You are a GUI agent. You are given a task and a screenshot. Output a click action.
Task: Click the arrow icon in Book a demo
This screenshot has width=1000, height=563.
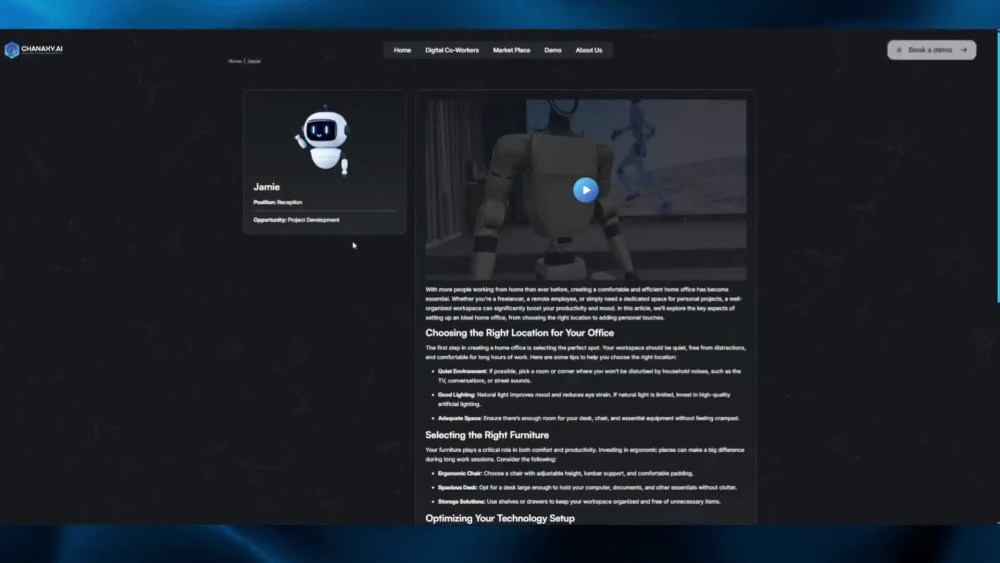964,50
